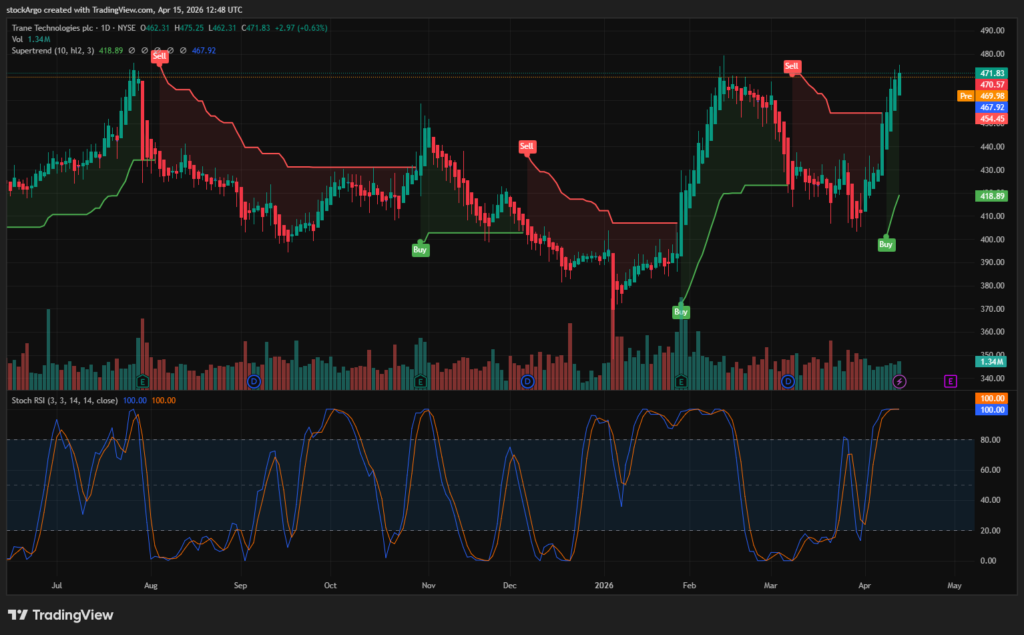Open the upcoming purple earnings E marker
Screen dimensions: 1024x635
pyautogui.click(x=950, y=381)
